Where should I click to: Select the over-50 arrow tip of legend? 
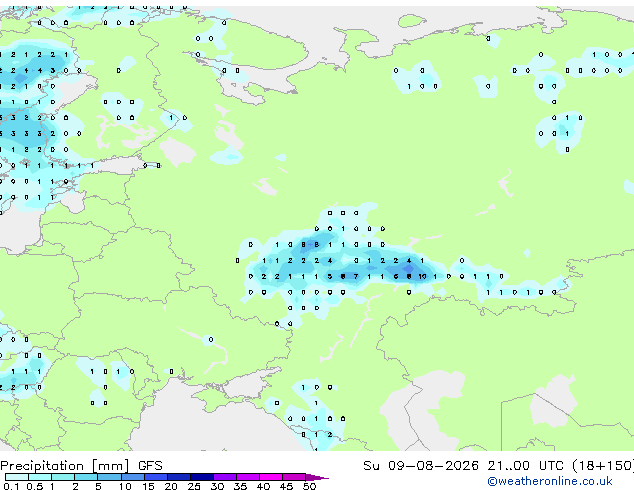point(317,477)
